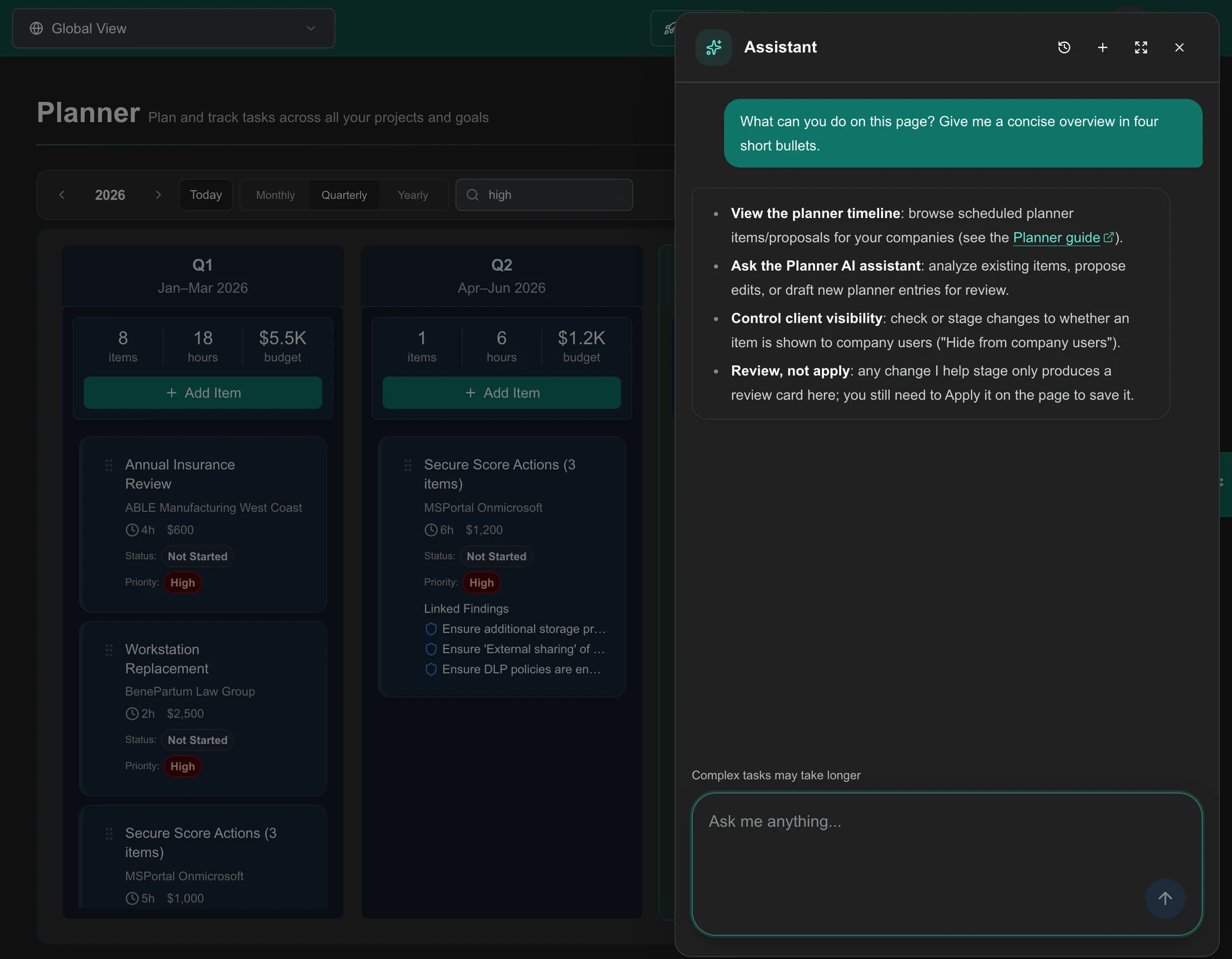Click the '$5.5K budget' summary in Q1
The image size is (1232, 959).
282,346
